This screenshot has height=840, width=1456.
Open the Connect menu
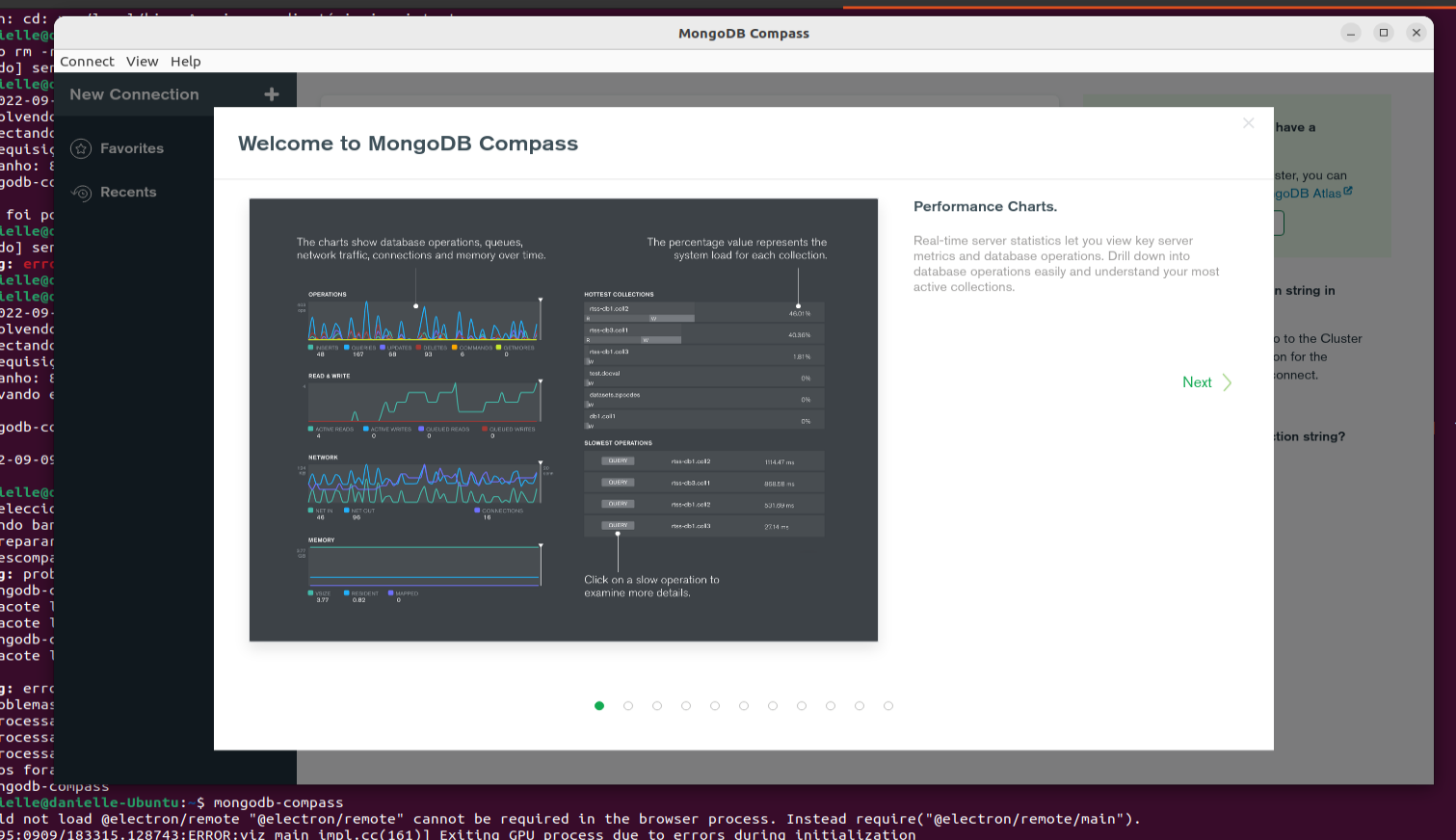87,62
